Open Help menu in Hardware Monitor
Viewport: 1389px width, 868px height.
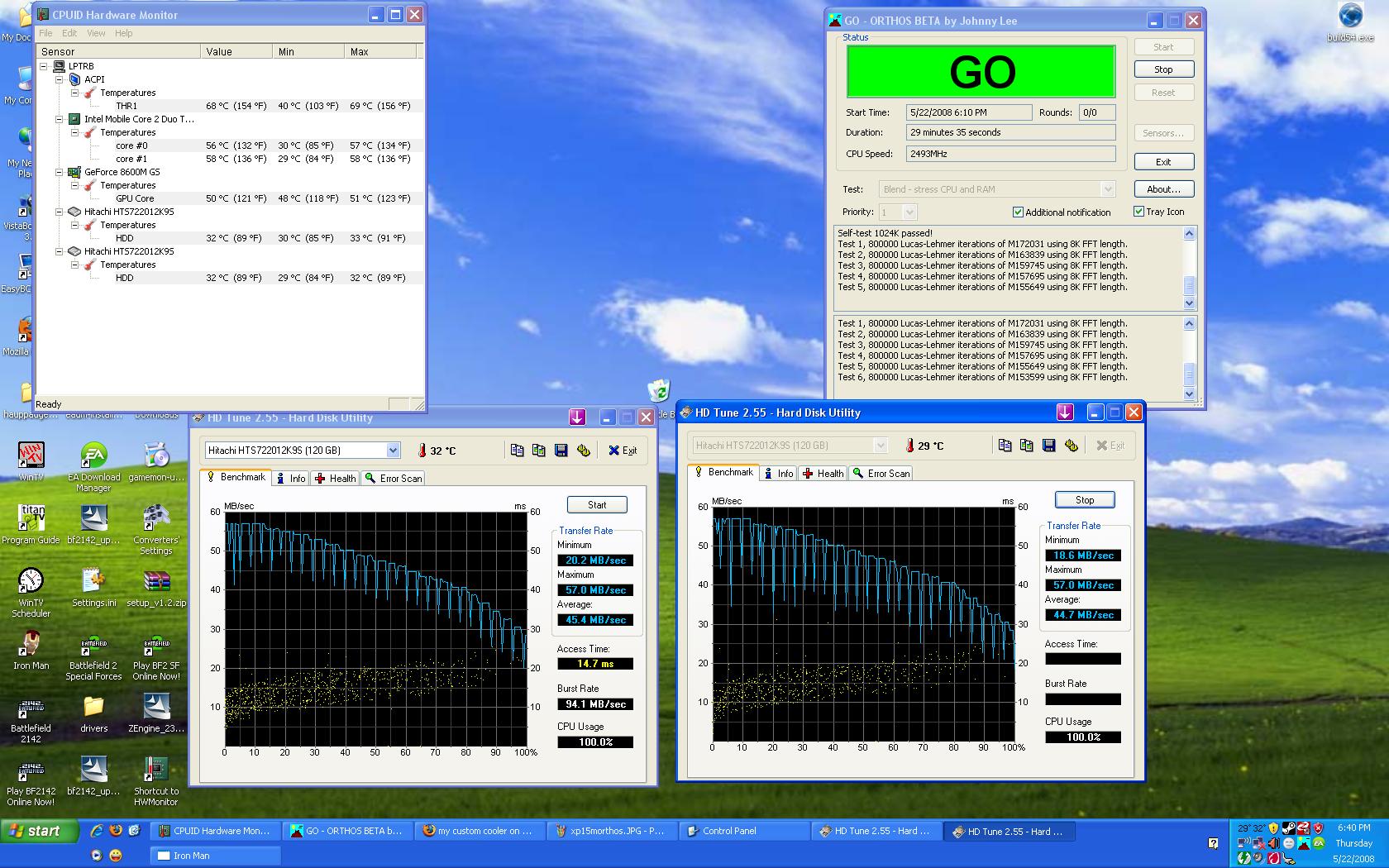[124, 33]
